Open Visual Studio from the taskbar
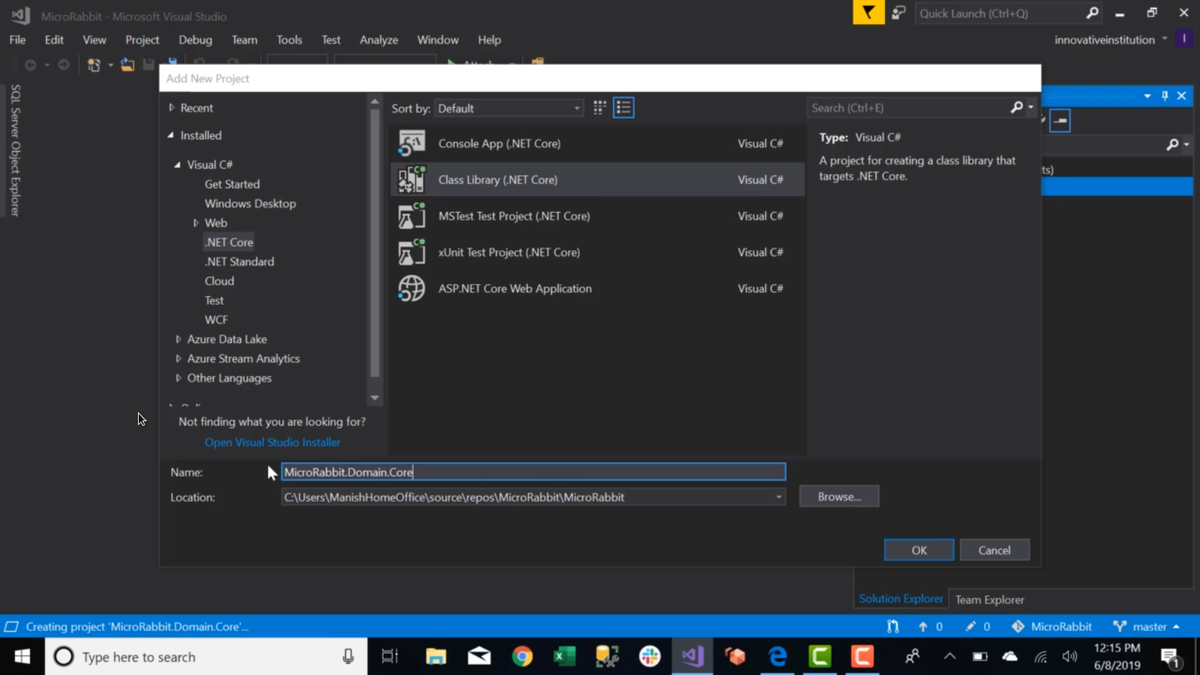 click(x=692, y=657)
